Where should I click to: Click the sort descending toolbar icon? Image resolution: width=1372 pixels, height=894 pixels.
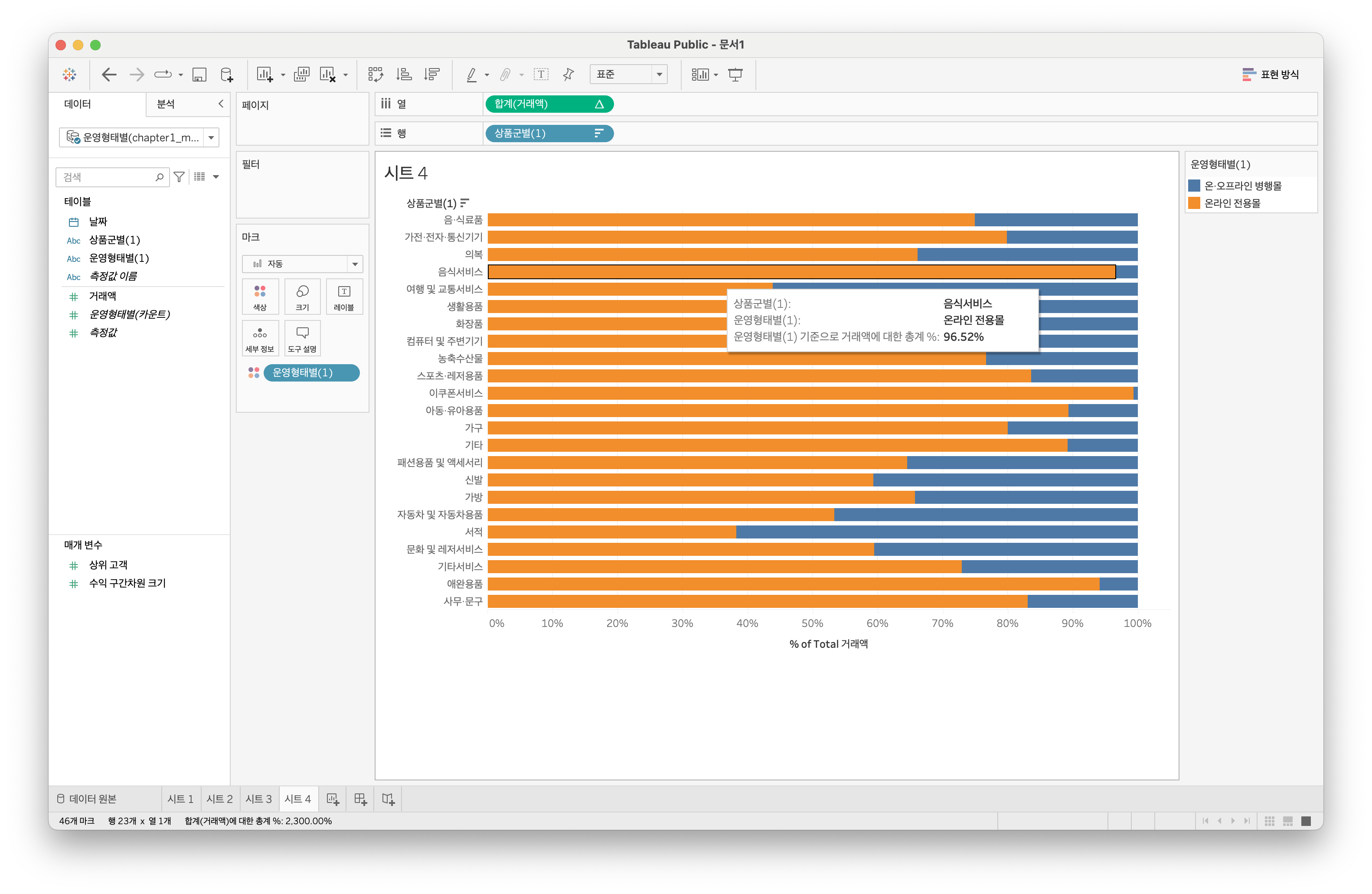pyautogui.click(x=432, y=75)
